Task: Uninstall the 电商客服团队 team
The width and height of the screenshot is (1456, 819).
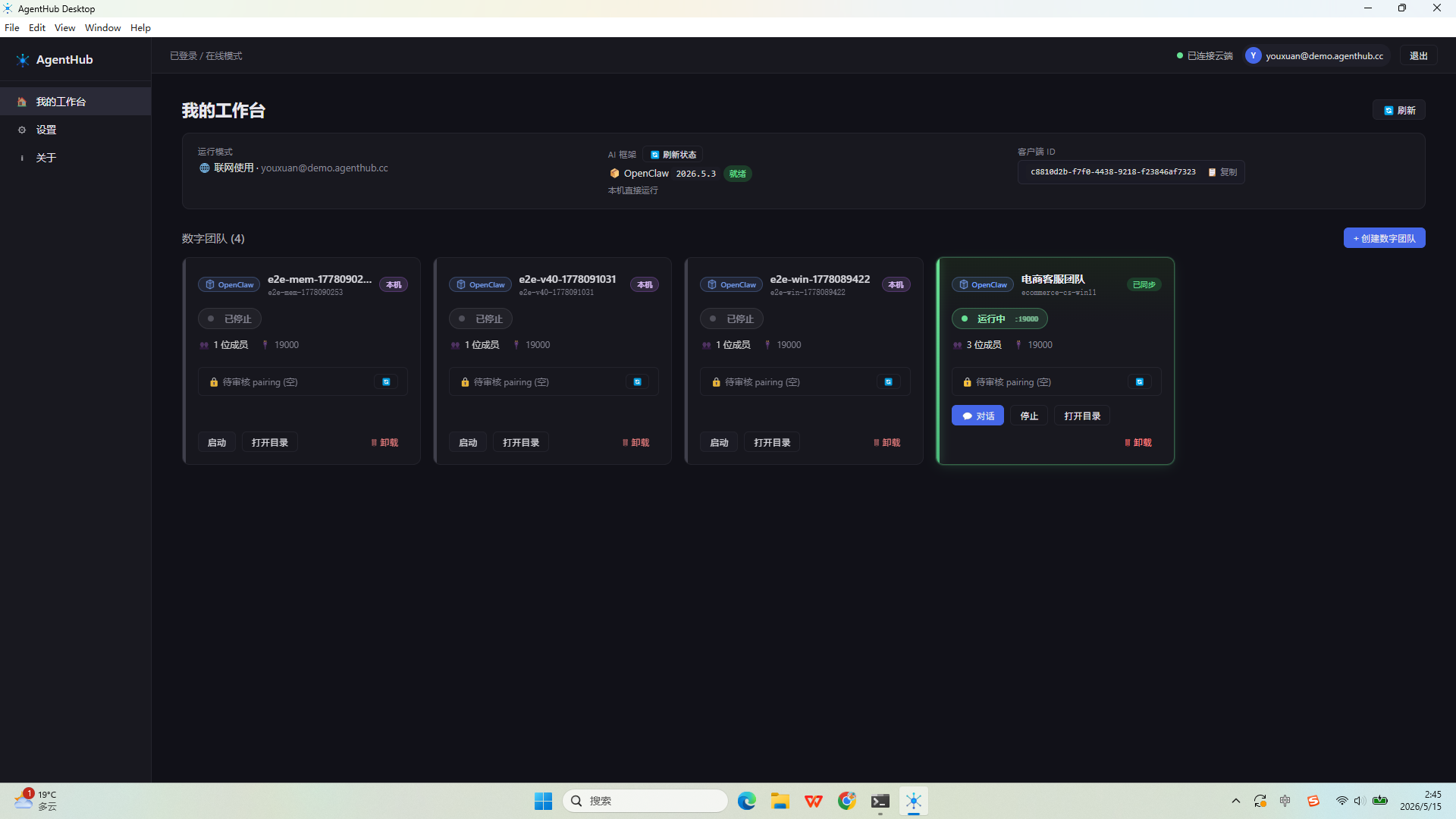Action: tap(1138, 443)
